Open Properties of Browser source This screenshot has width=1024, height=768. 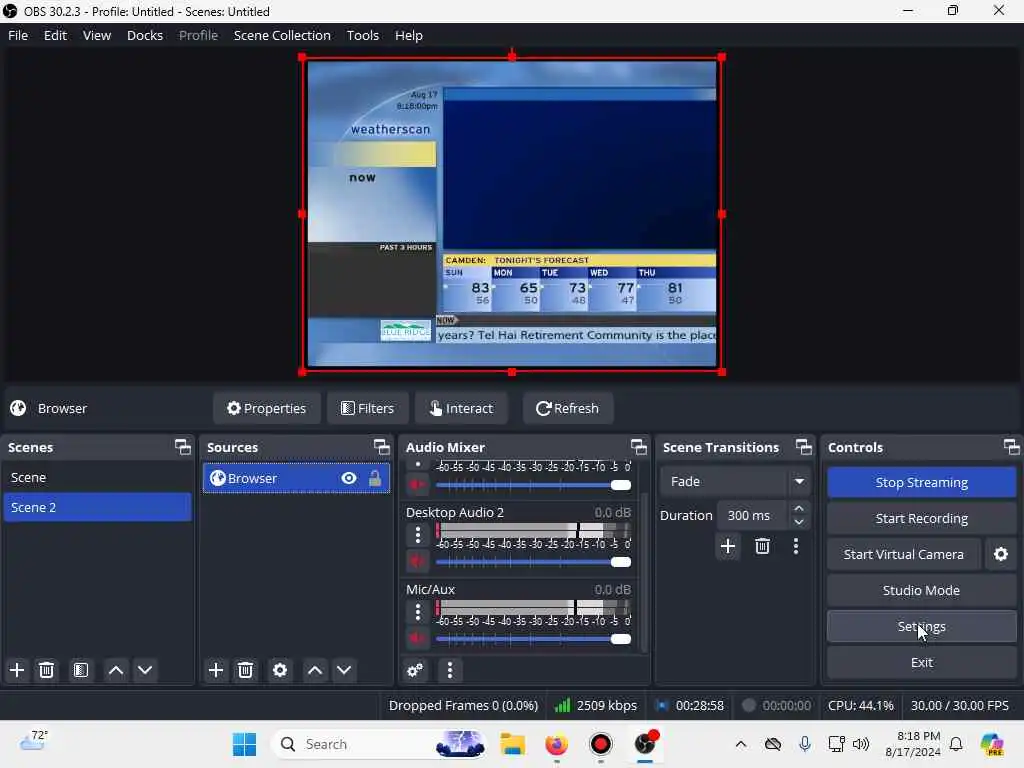(266, 408)
